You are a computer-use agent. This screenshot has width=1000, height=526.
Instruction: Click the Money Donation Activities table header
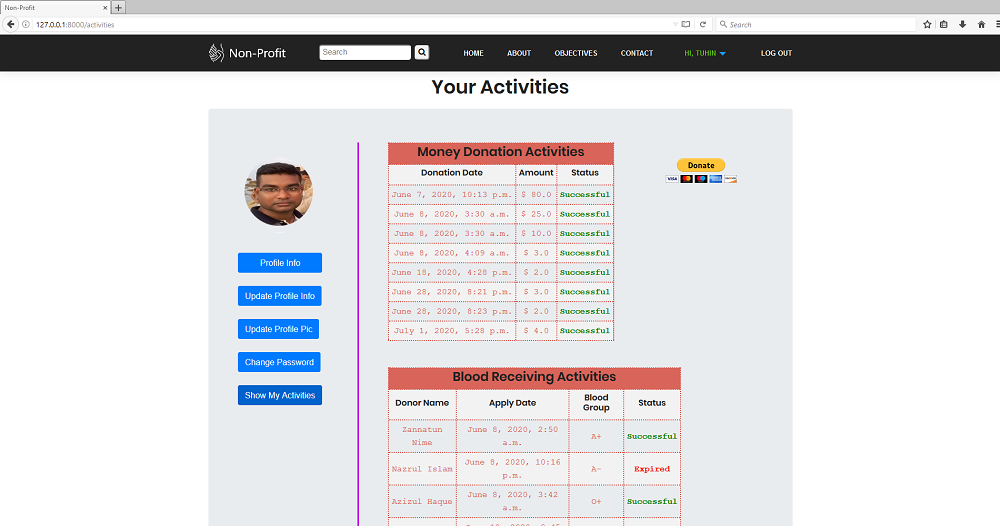pyautogui.click(x=501, y=152)
